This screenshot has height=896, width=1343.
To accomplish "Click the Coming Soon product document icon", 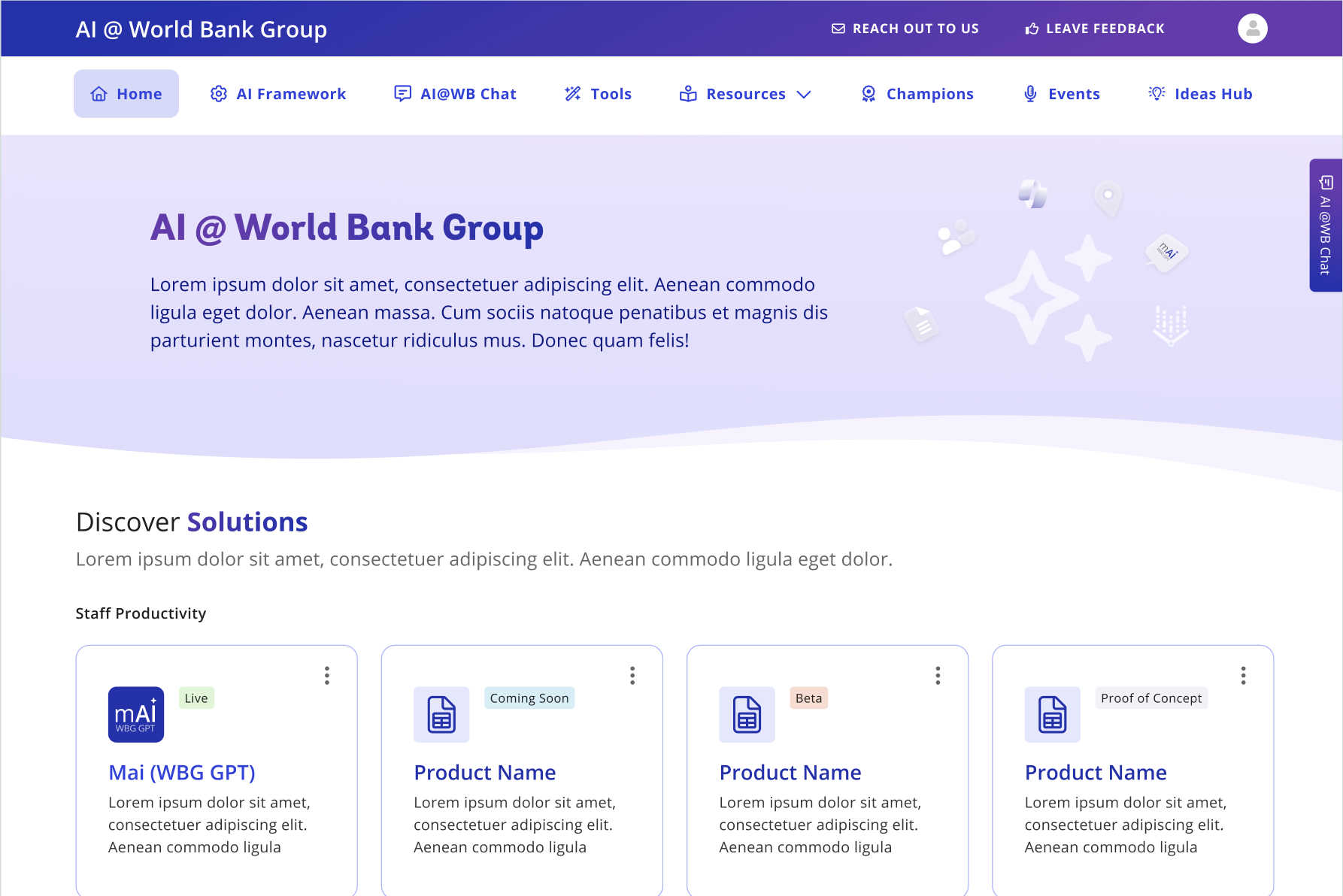I will 441,714.
